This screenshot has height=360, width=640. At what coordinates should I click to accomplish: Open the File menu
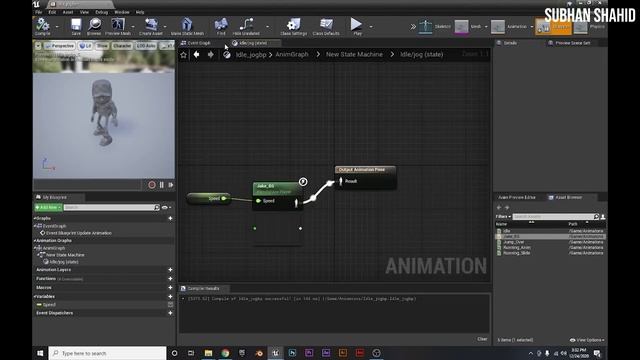click(x=39, y=12)
